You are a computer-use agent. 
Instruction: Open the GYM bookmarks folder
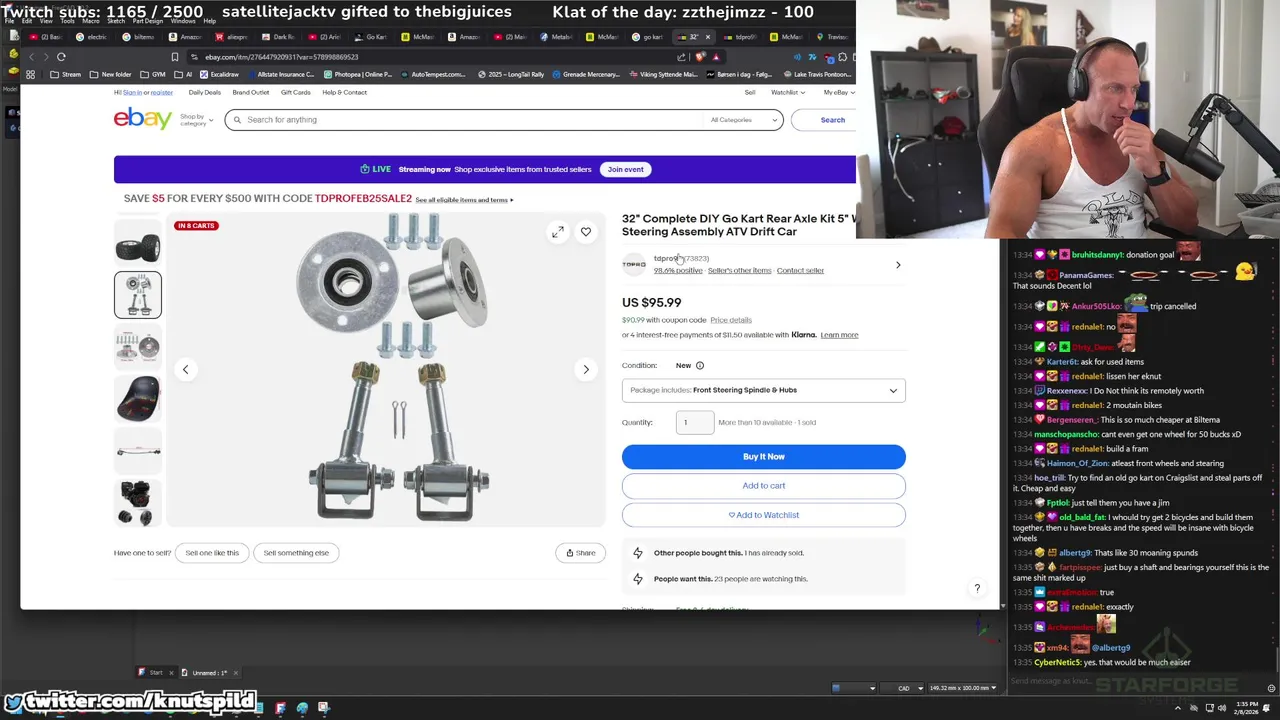(154, 74)
